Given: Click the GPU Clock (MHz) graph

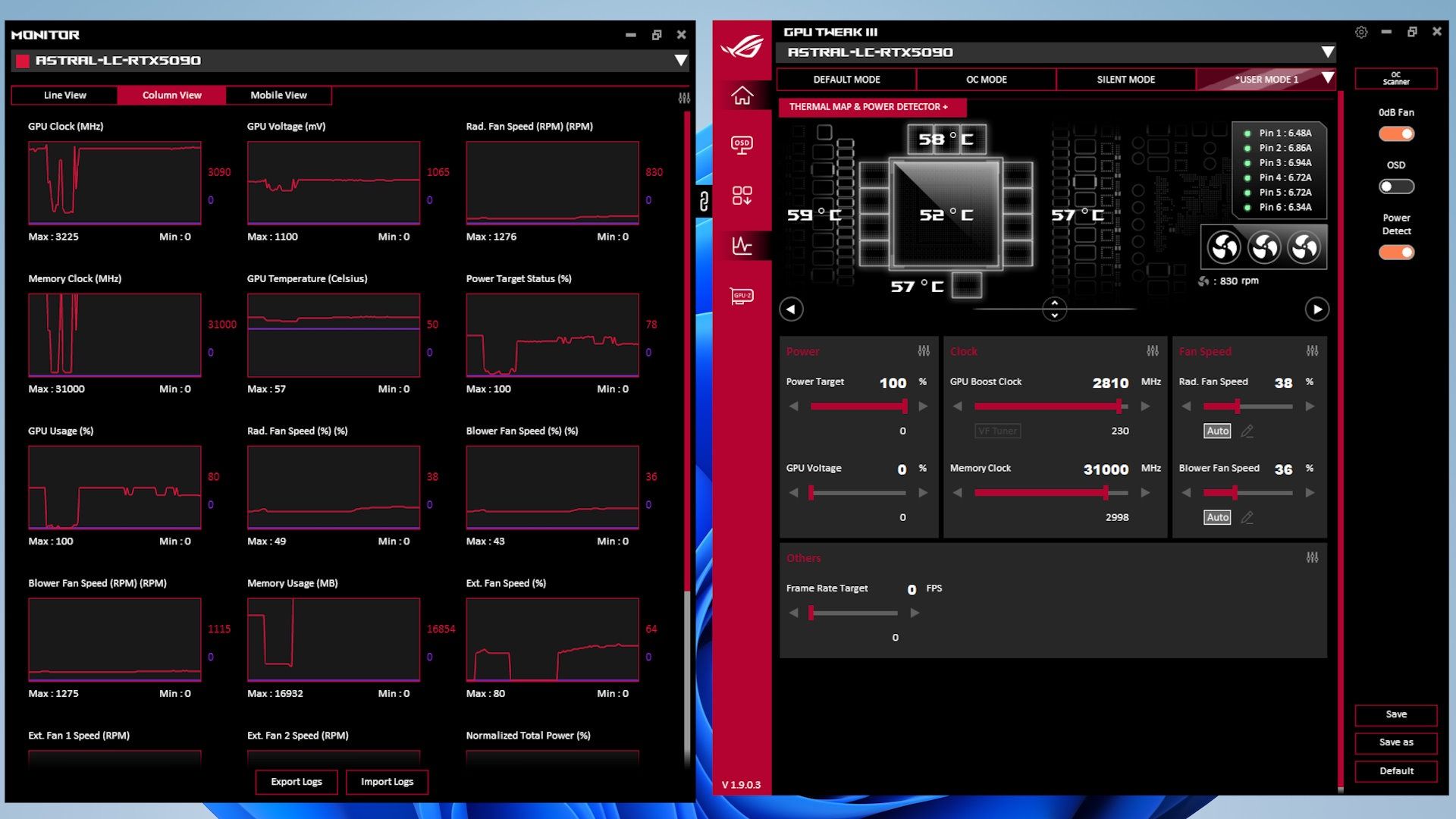Looking at the screenshot, I should coord(115,183).
